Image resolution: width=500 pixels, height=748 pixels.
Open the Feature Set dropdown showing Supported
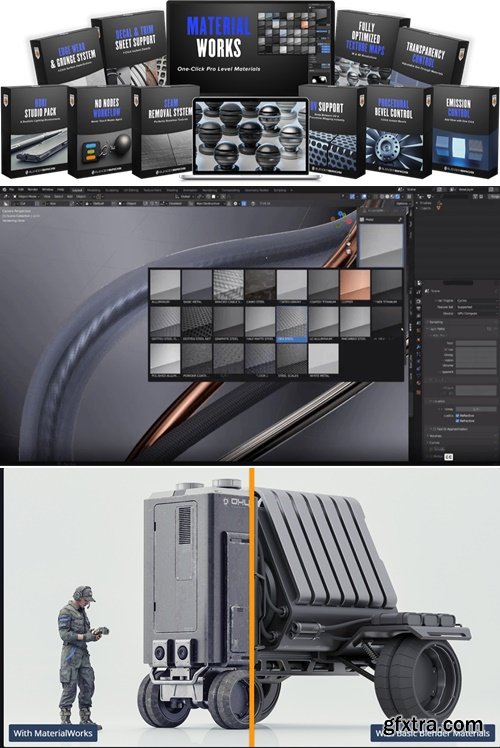click(476, 307)
